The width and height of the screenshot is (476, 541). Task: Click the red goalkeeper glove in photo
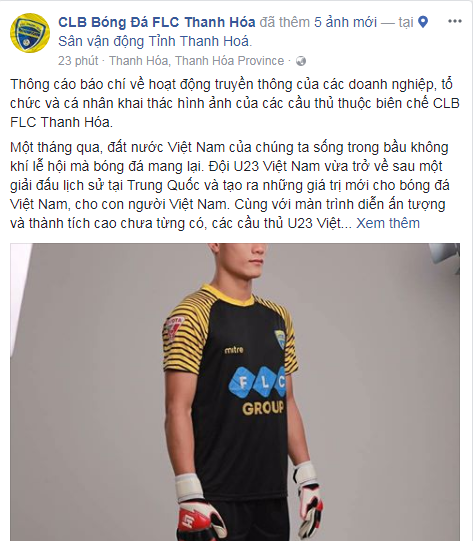point(198,512)
